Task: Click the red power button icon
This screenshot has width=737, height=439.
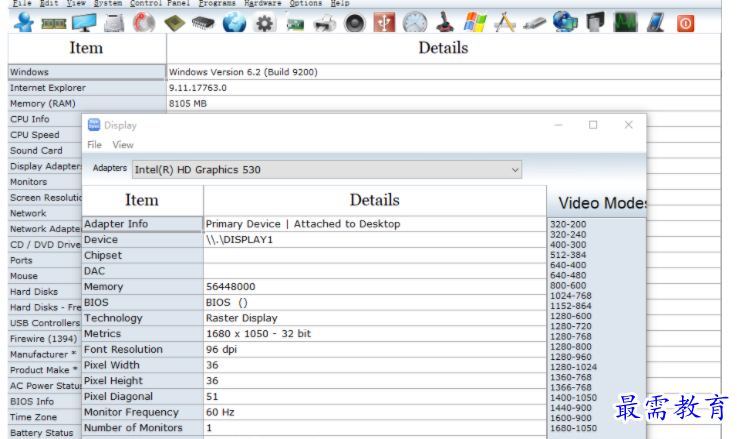Action: click(x=685, y=23)
